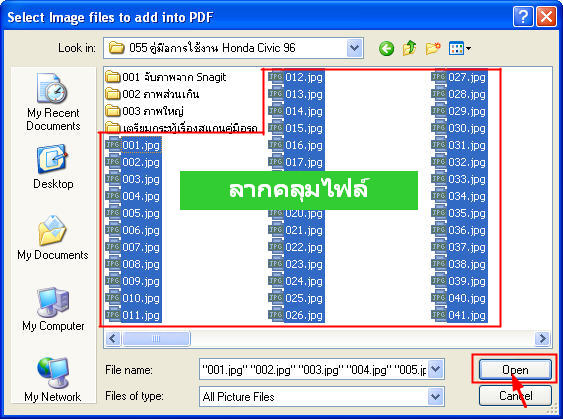Image resolution: width=563 pixels, height=419 pixels.
Task: Select file 038.jpg
Action: [459, 264]
